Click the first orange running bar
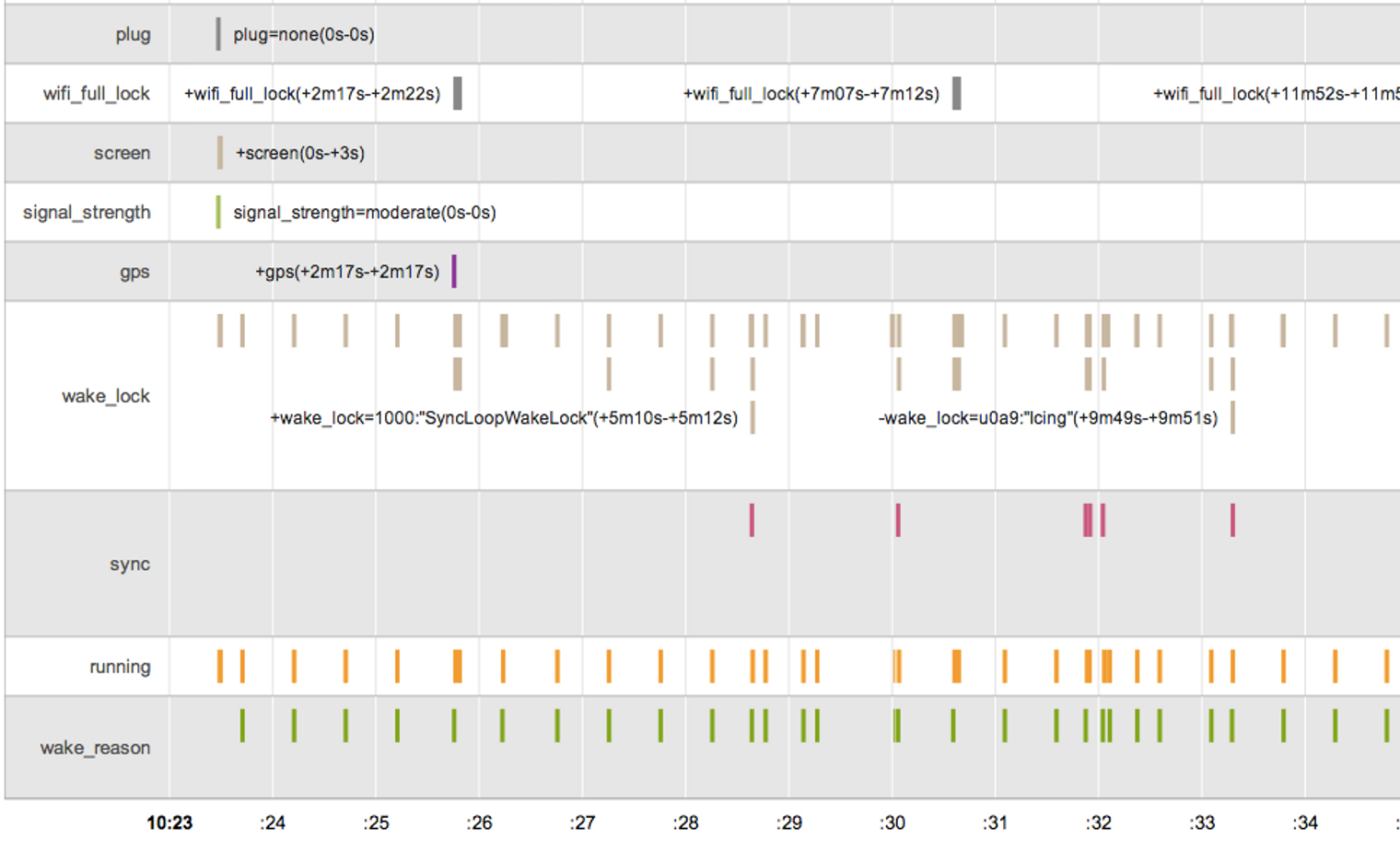Viewport: 1400px width, 851px height. pyautogui.click(x=220, y=666)
